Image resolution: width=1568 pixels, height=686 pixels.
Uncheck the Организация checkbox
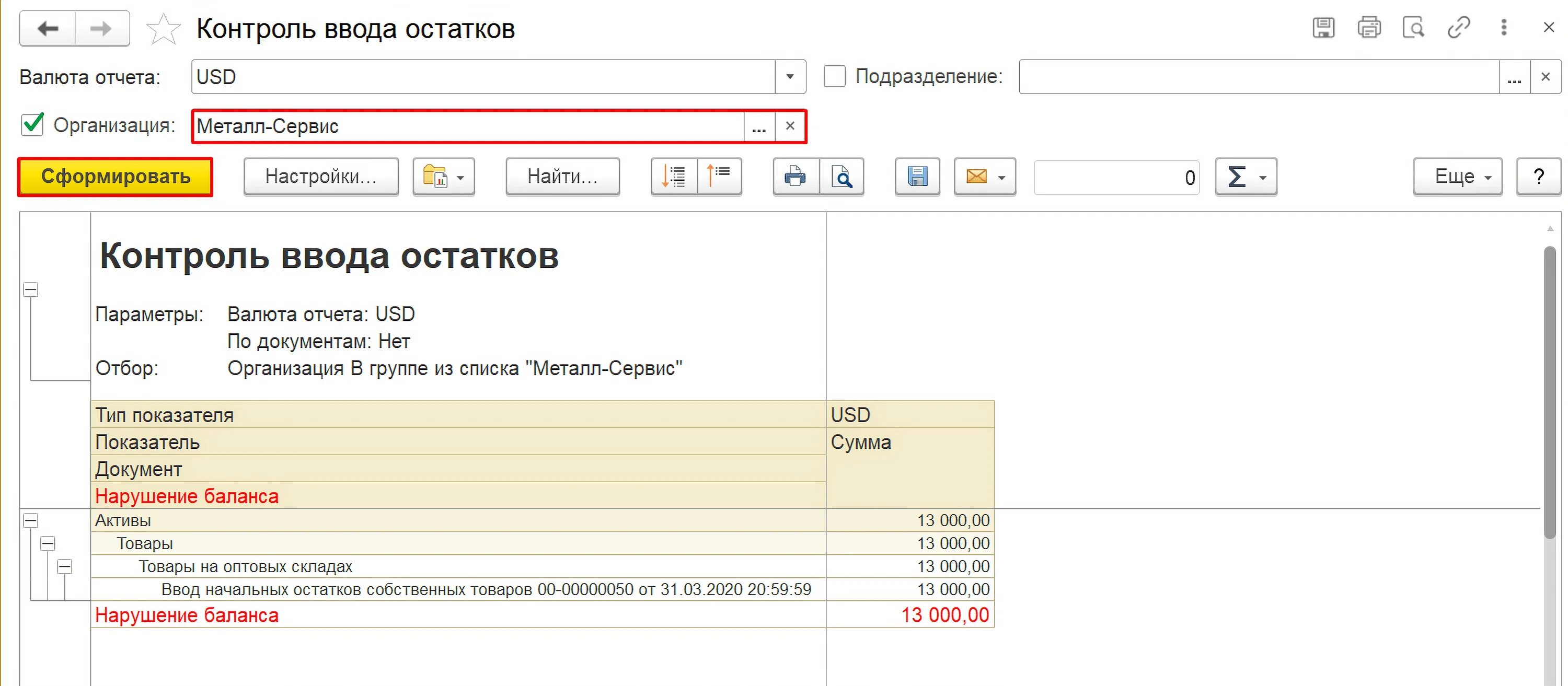pyautogui.click(x=32, y=125)
